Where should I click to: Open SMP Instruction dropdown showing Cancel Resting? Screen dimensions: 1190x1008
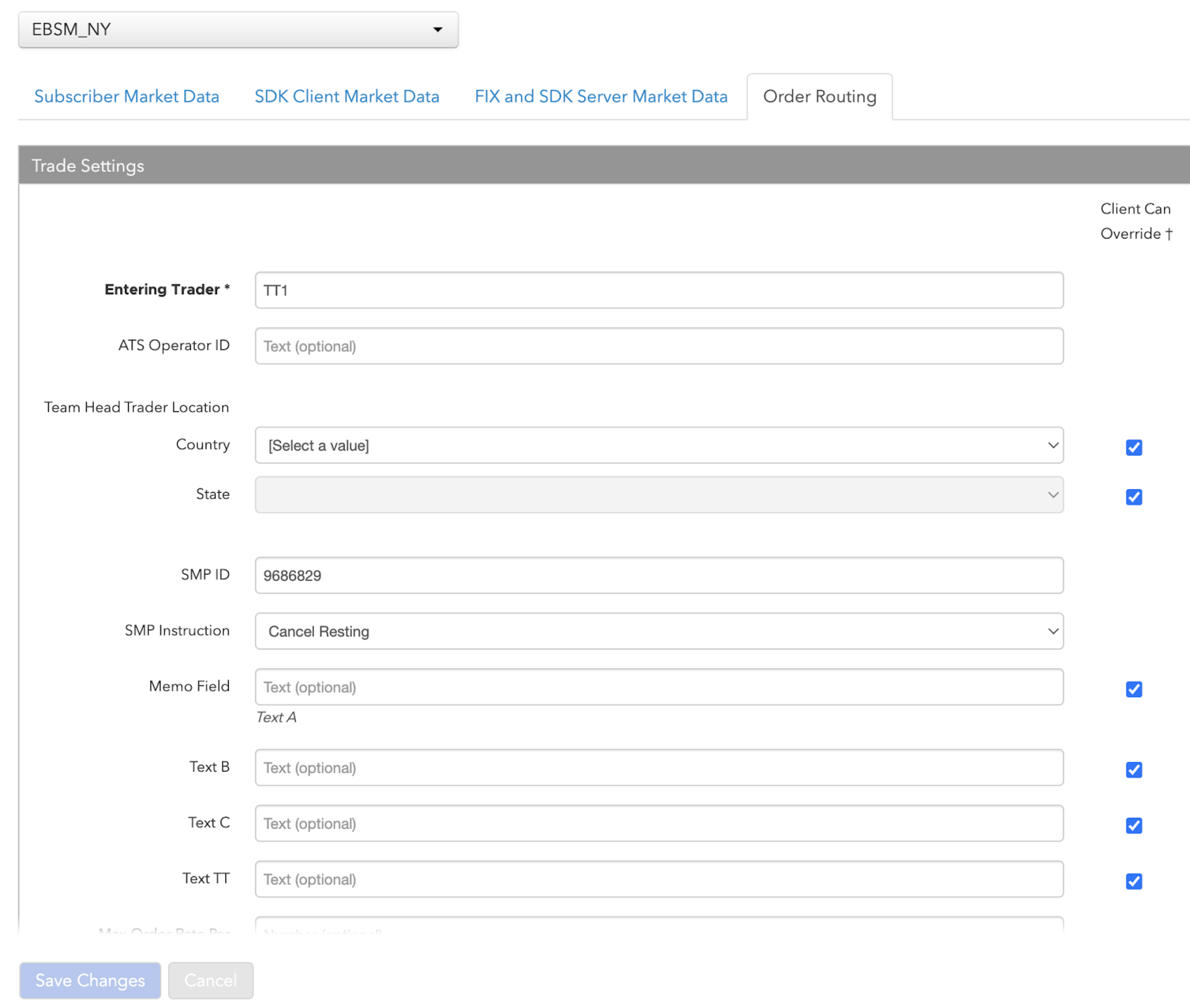point(659,631)
